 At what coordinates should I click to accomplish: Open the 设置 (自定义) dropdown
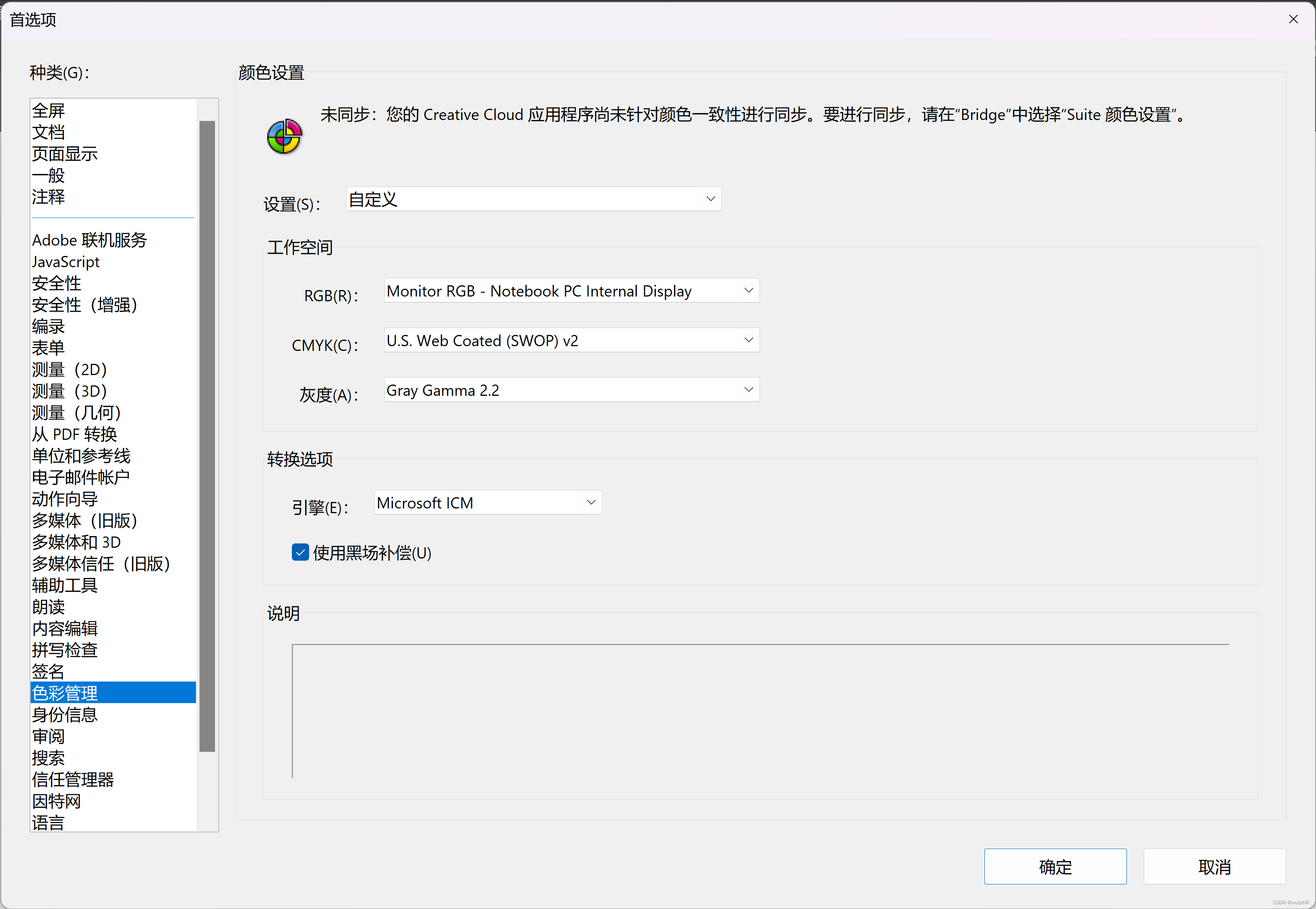tap(533, 199)
